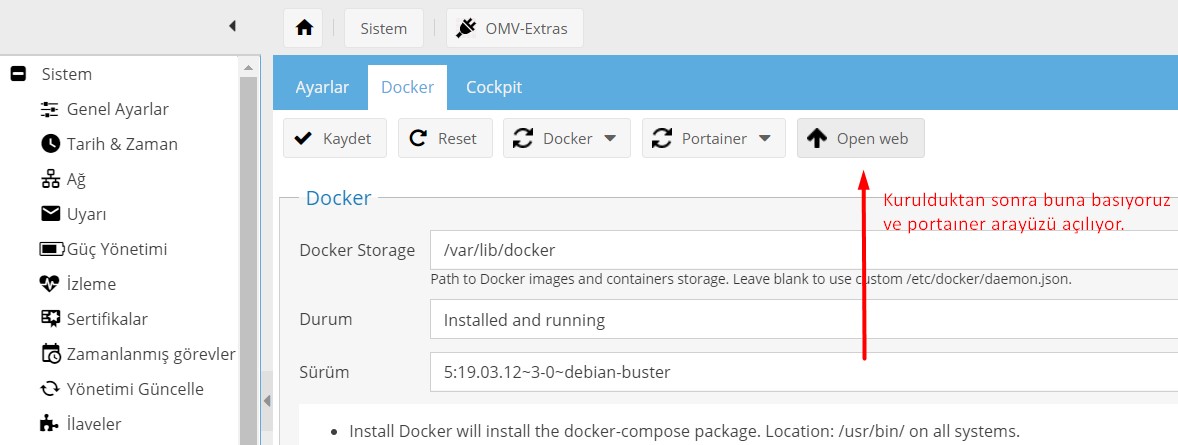
Task: Click the Sürüm label text
Action: (324, 371)
